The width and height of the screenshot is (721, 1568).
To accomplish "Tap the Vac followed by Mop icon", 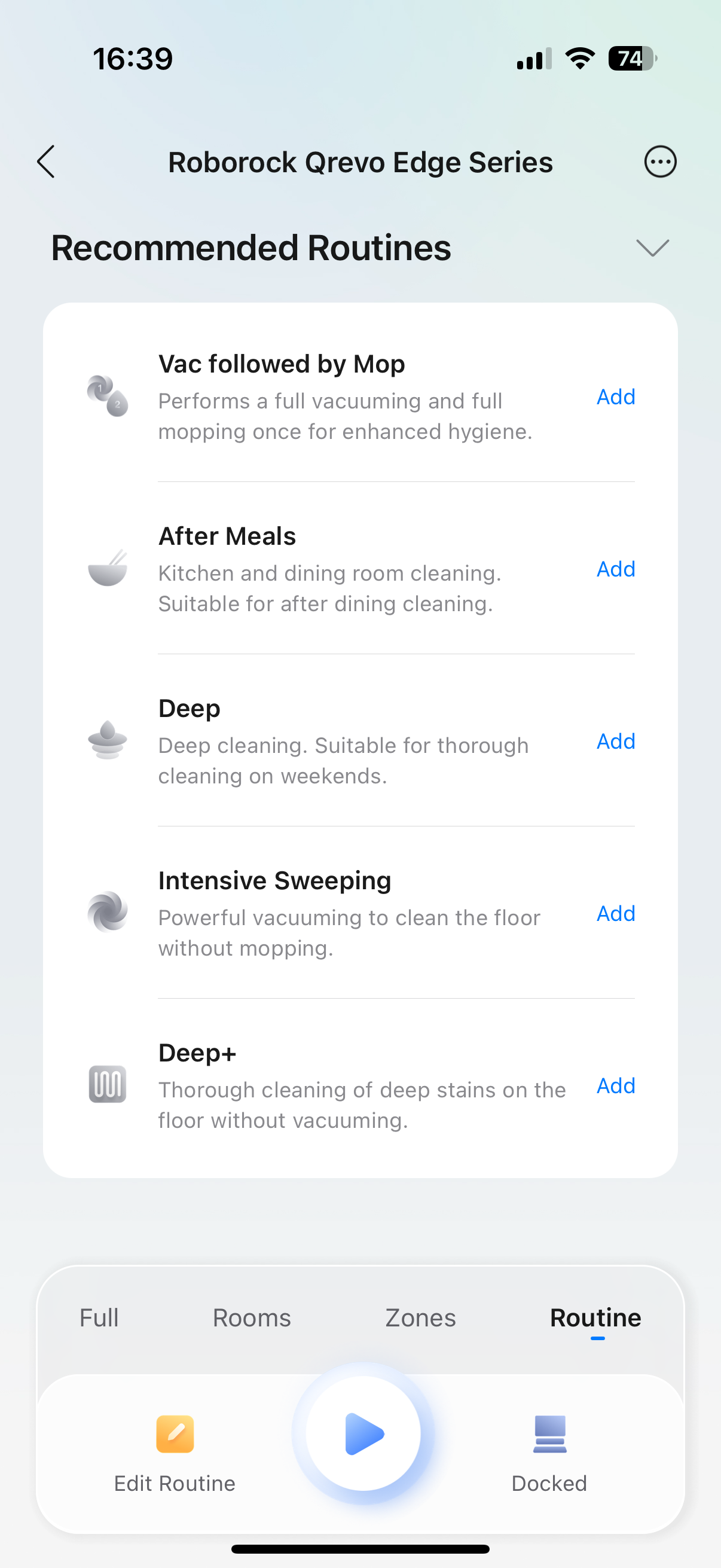I will (x=108, y=396).
